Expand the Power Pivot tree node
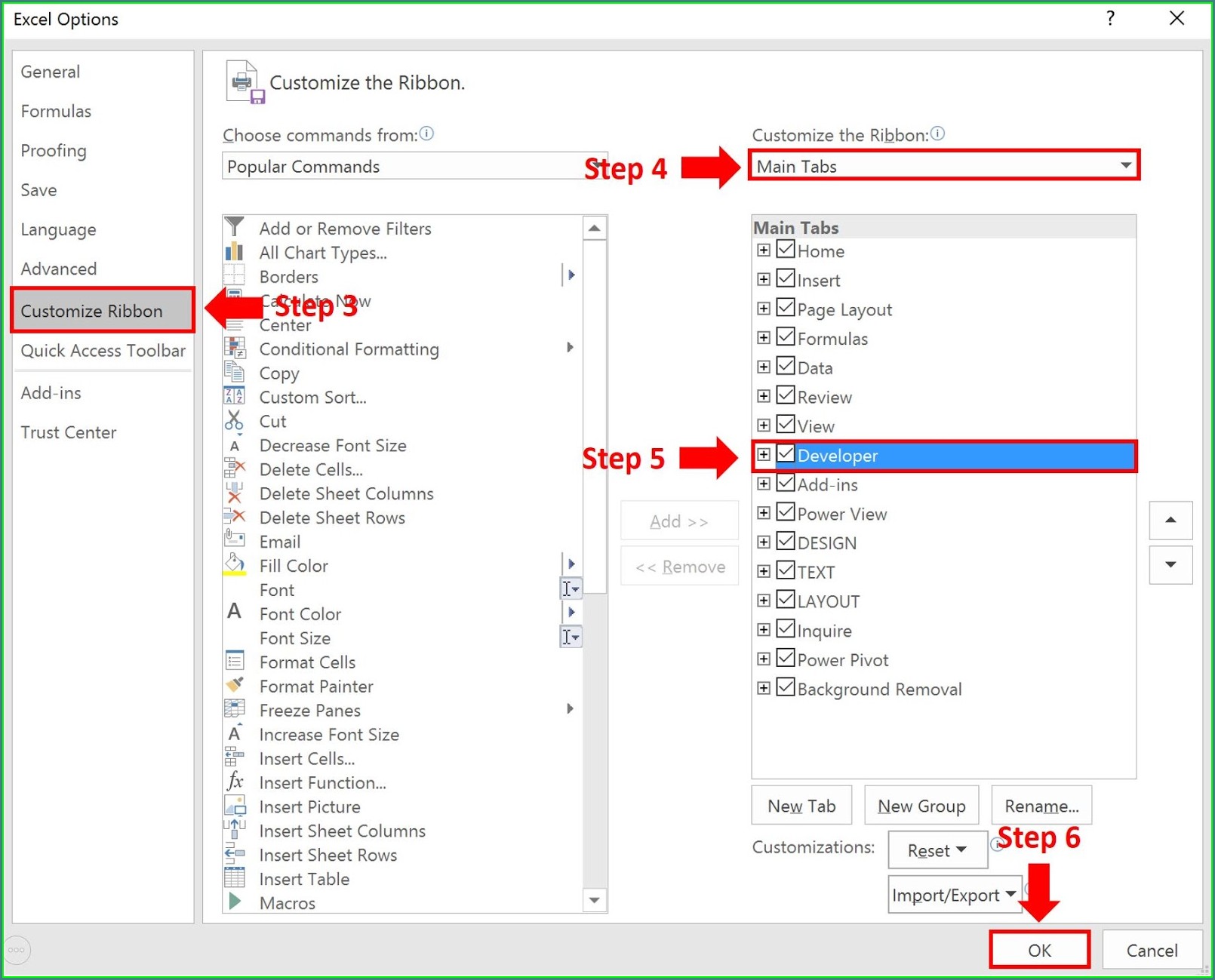Viewport: 1215px width, 980px height. (x=764, y=659)
